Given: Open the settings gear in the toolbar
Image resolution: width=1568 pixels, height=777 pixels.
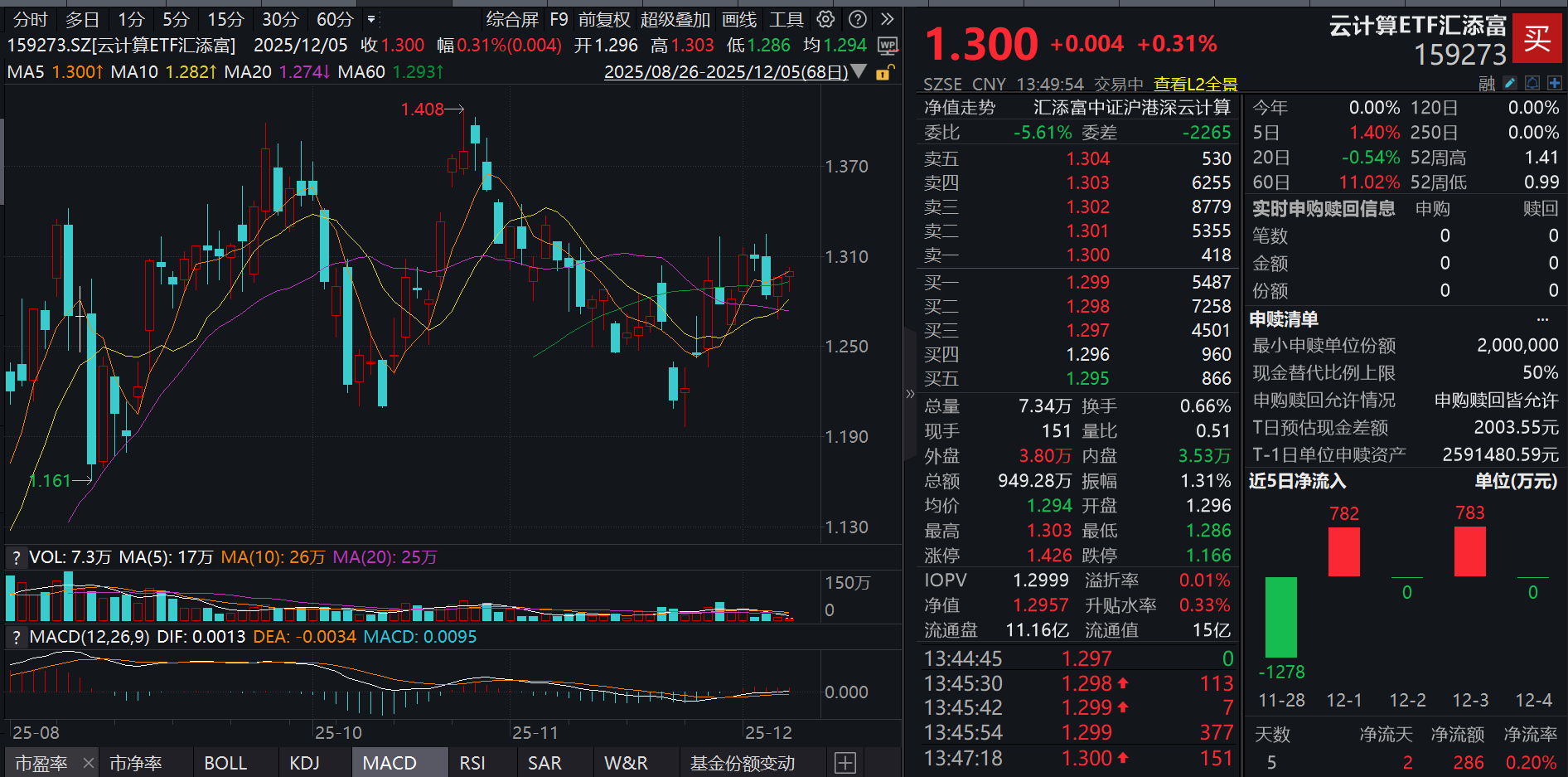Looking at the screenshot, I should pos(825,19).
